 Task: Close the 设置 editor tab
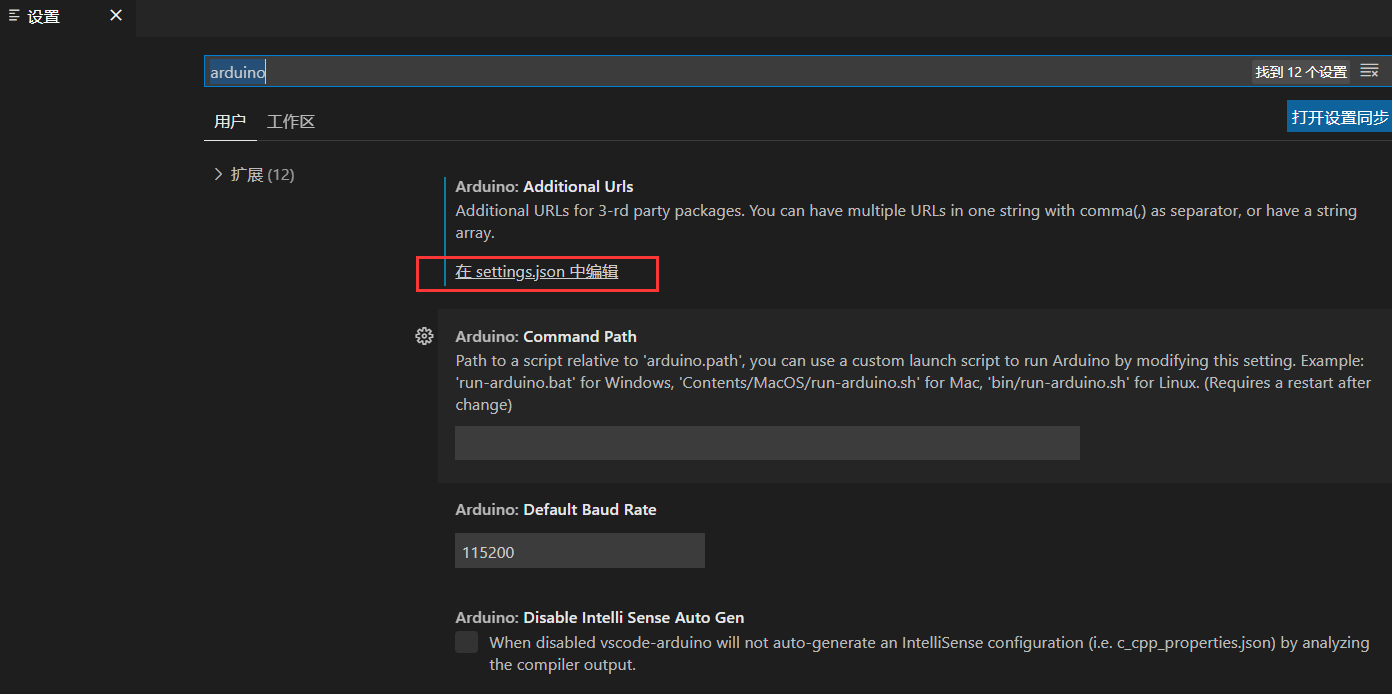115,16
